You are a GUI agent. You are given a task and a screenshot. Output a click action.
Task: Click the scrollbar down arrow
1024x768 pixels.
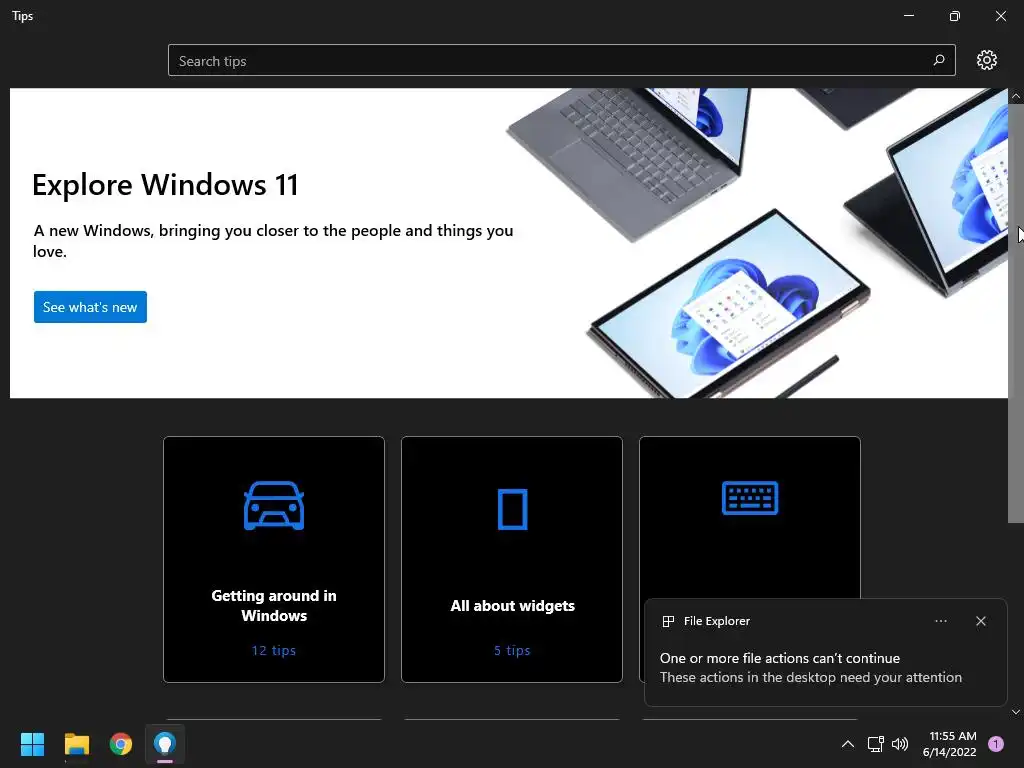(1016, 712)
